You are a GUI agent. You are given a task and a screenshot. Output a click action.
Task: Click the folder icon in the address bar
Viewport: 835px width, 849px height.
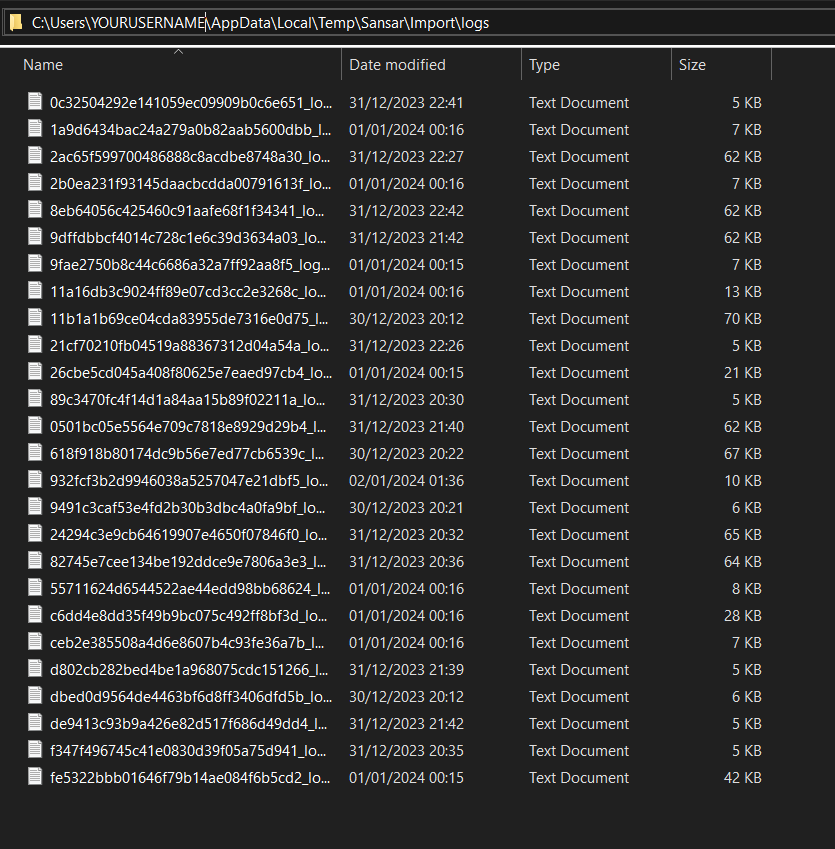coord(15,22)
